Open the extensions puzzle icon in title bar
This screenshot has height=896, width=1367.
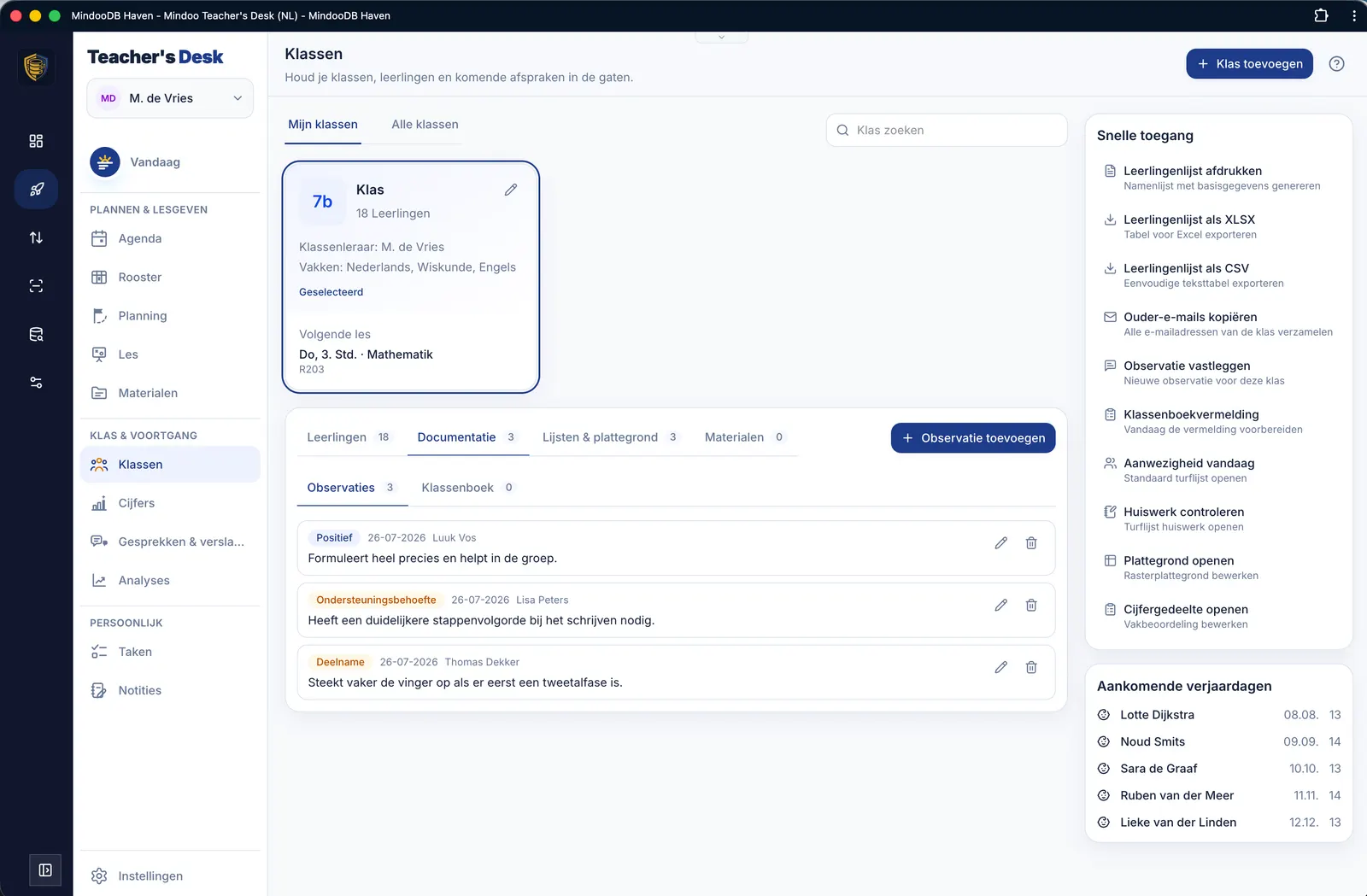pyautogui.click(x=1321, y=15)
